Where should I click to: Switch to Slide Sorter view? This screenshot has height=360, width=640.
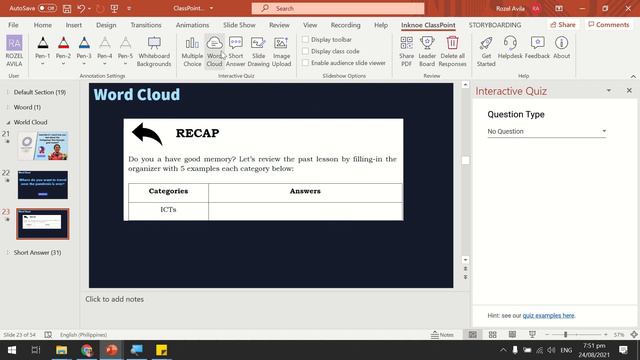492,335
